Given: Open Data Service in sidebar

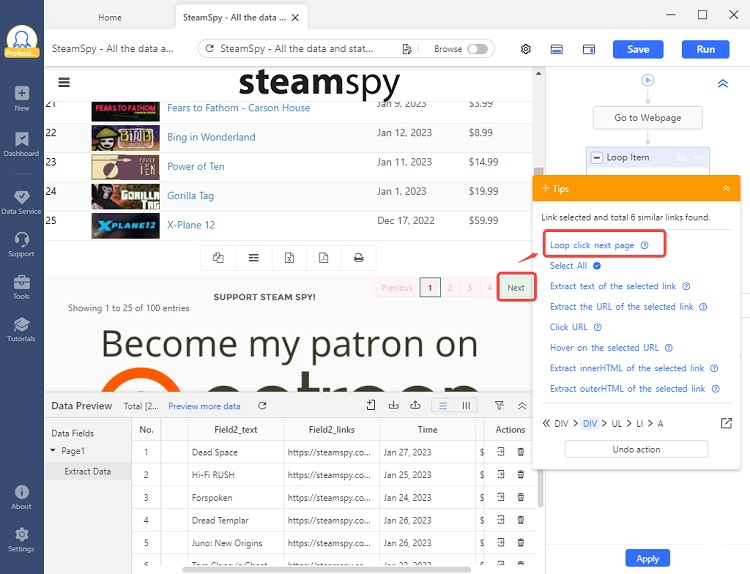Looking at the screenshot, I should (22, 202).
